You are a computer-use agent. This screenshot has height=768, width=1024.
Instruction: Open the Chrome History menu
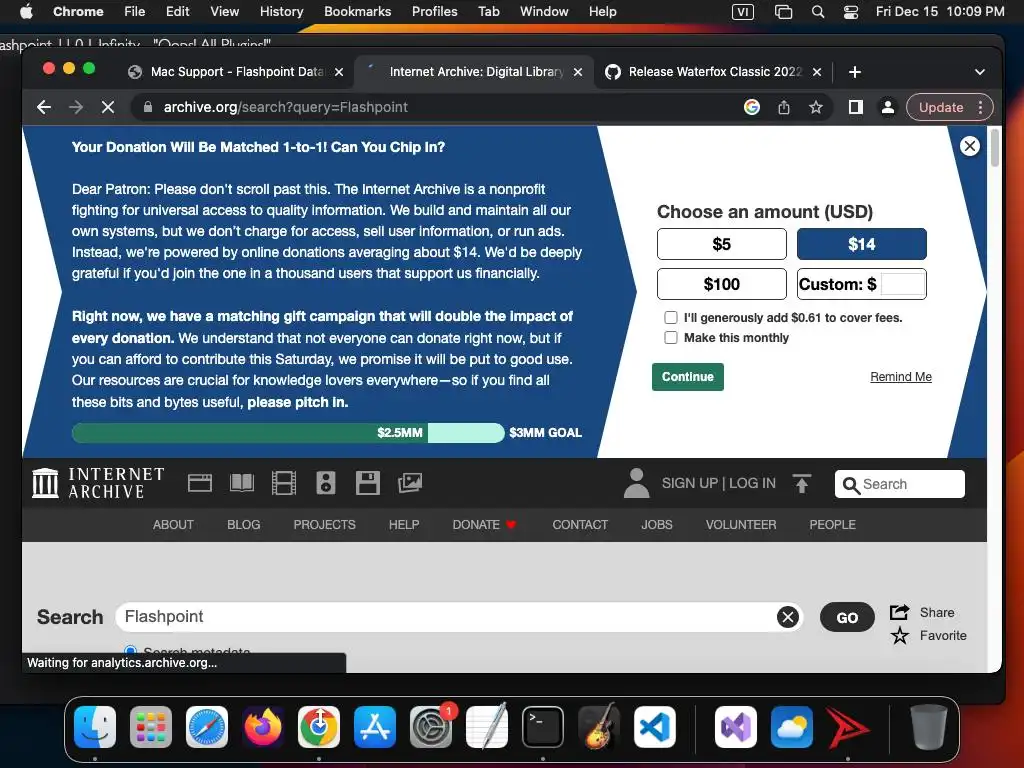point(281,12)
